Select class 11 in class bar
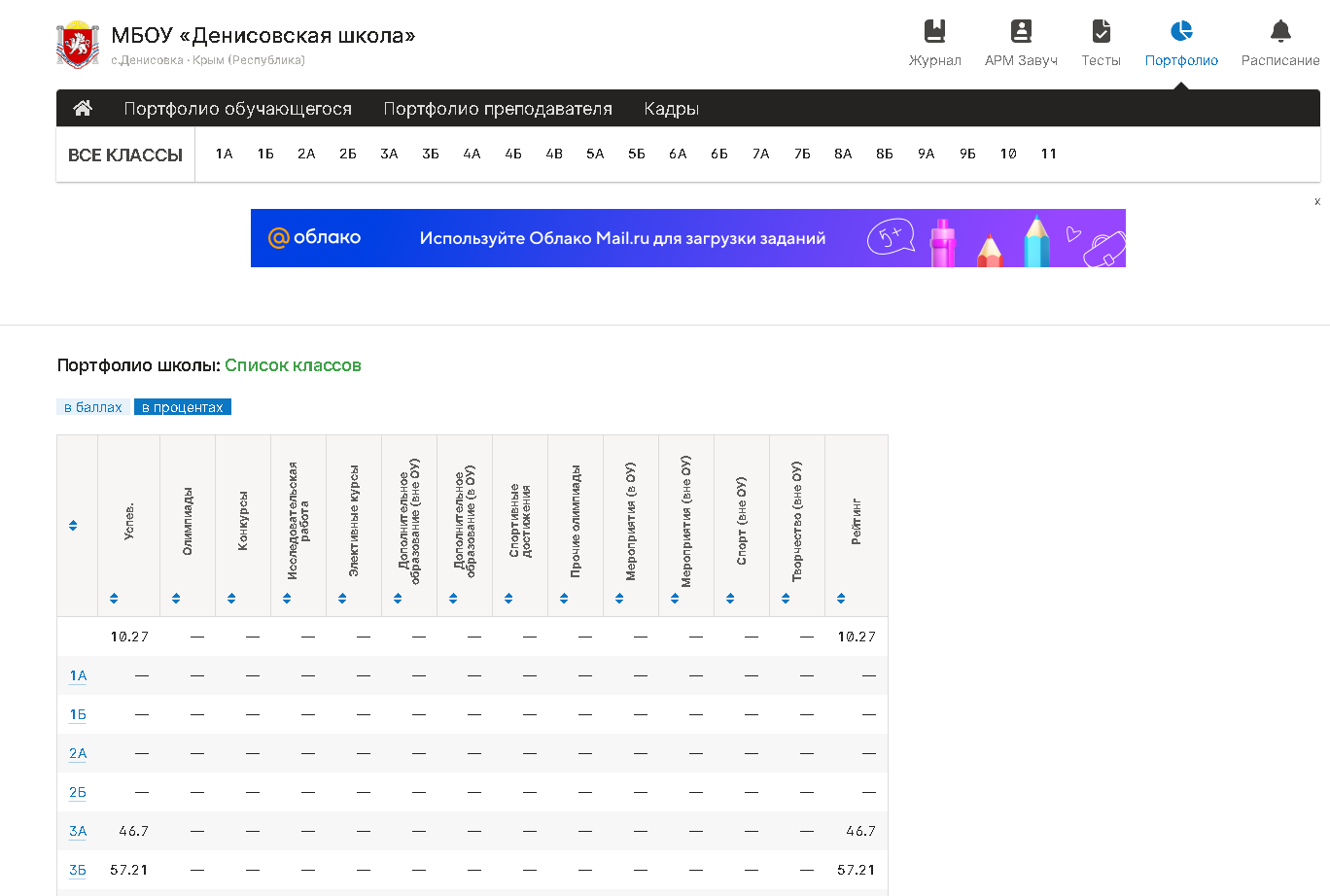 pyautogui.click(x=1048, y=154)
